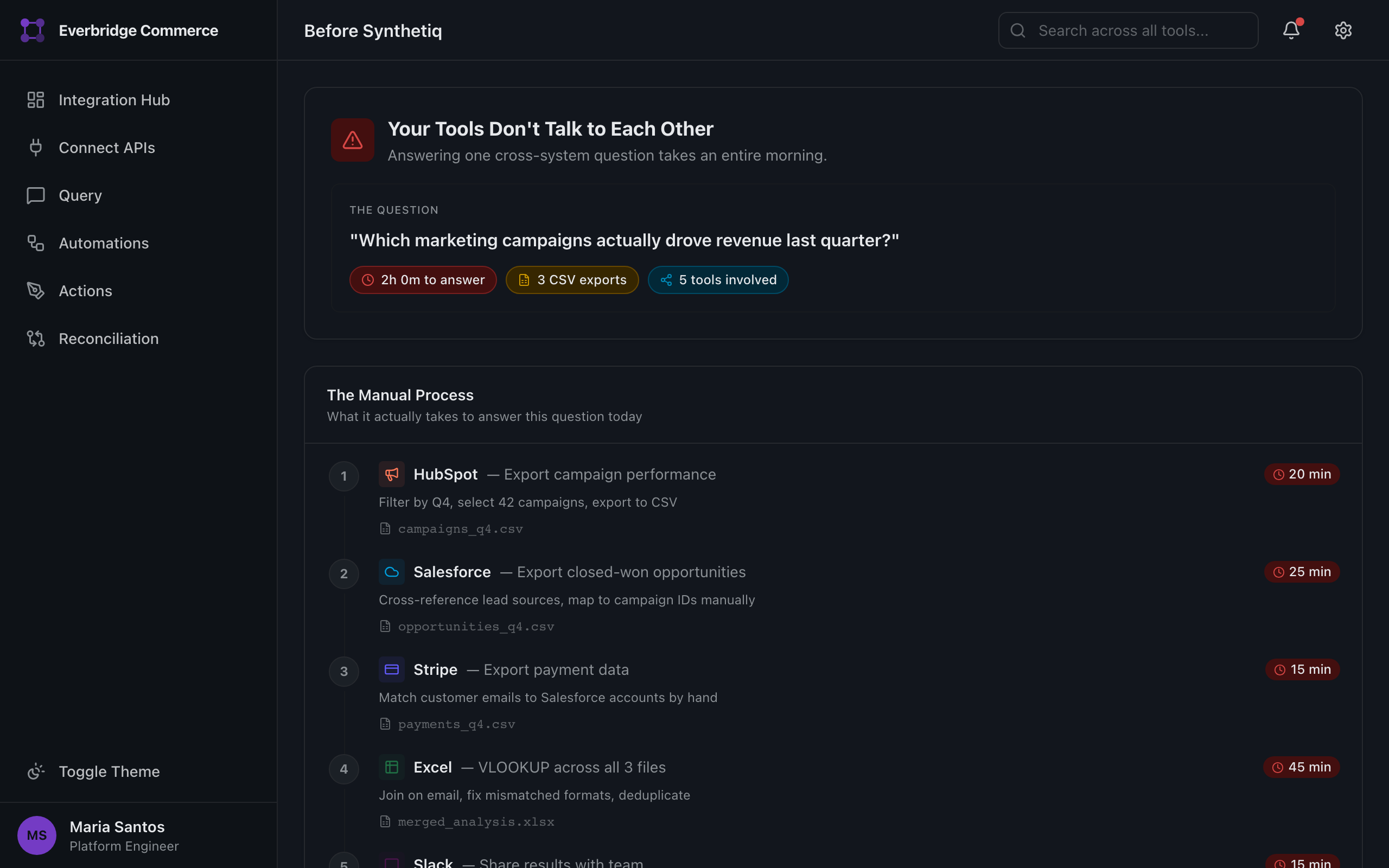This screenshot has height=868, width=1389.
Task: Select the Stripe payment card icon
Action: click(391, 669)
